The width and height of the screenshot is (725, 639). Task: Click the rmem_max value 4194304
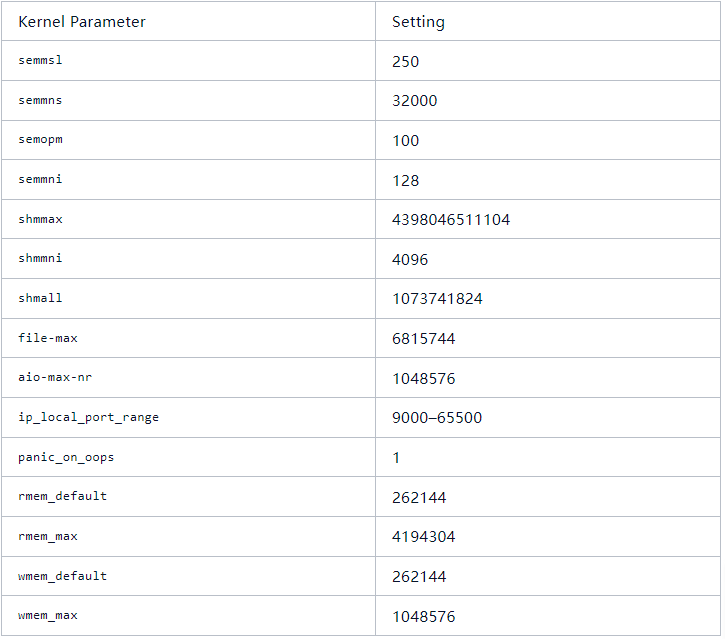point(423,537)
